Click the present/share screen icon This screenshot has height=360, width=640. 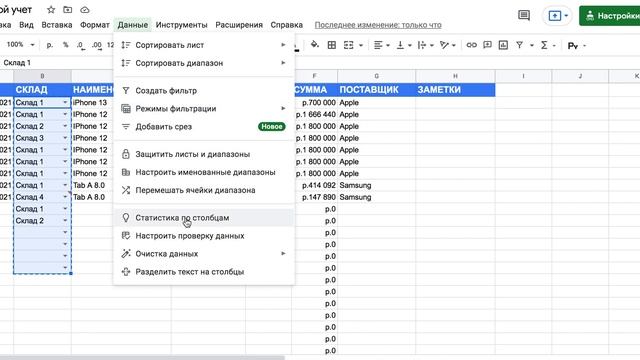(x=555, y=16)
